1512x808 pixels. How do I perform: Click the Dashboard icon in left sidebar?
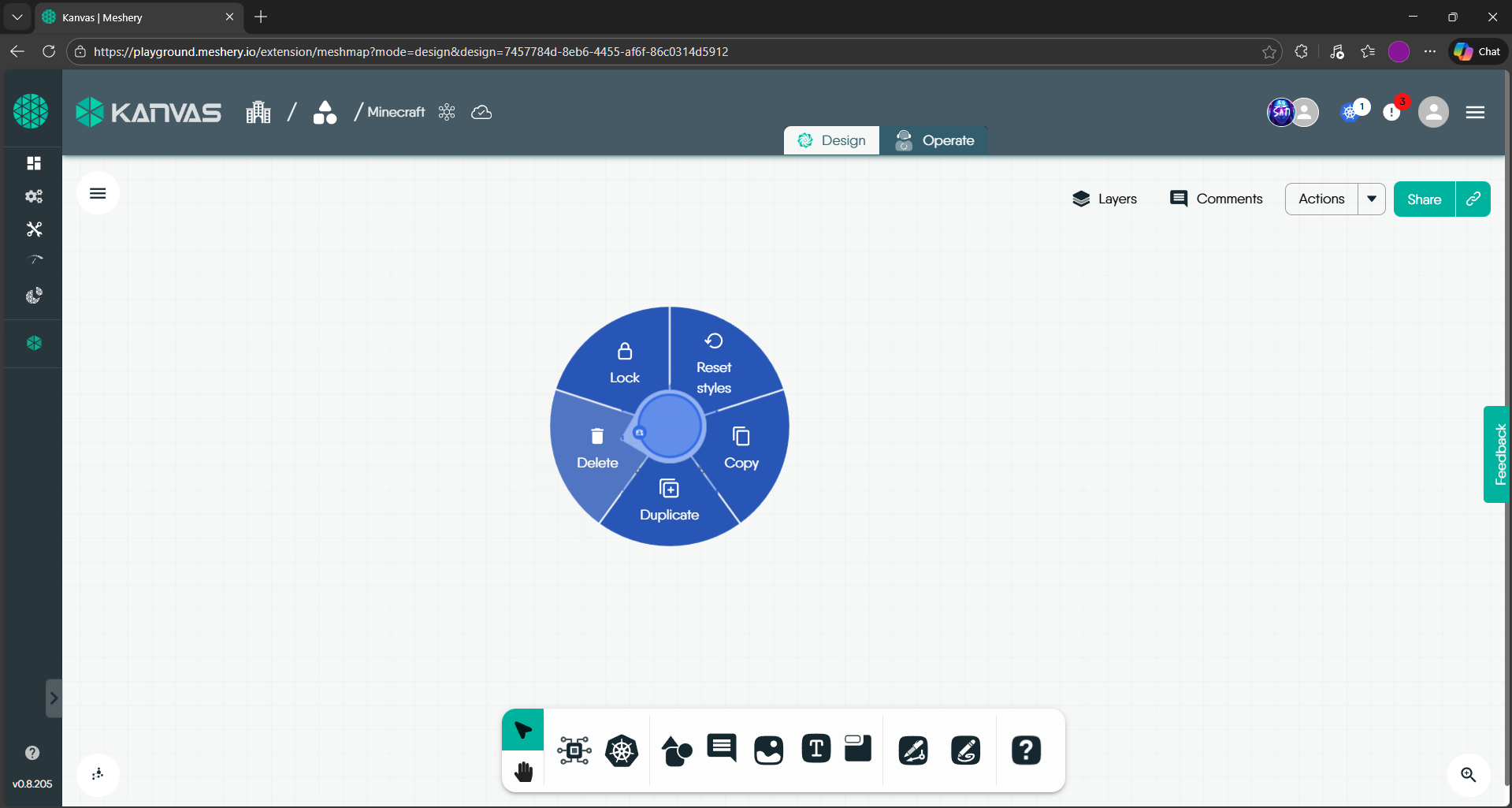34,163
